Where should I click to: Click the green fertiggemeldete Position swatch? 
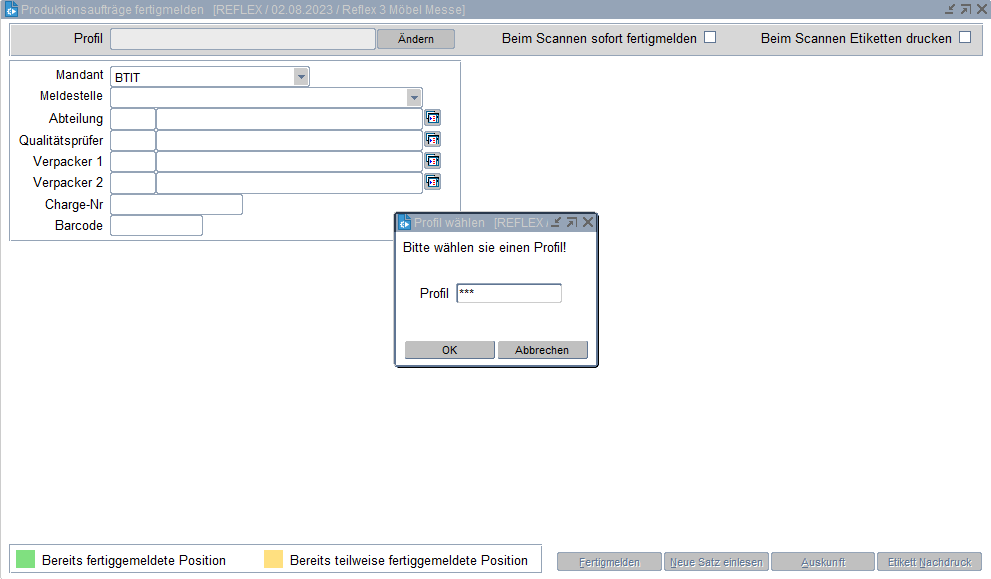[25, 560]
